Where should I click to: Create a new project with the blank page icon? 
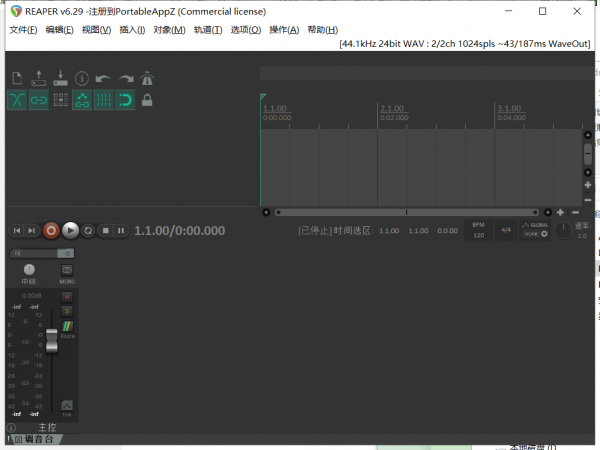point(17,78)
